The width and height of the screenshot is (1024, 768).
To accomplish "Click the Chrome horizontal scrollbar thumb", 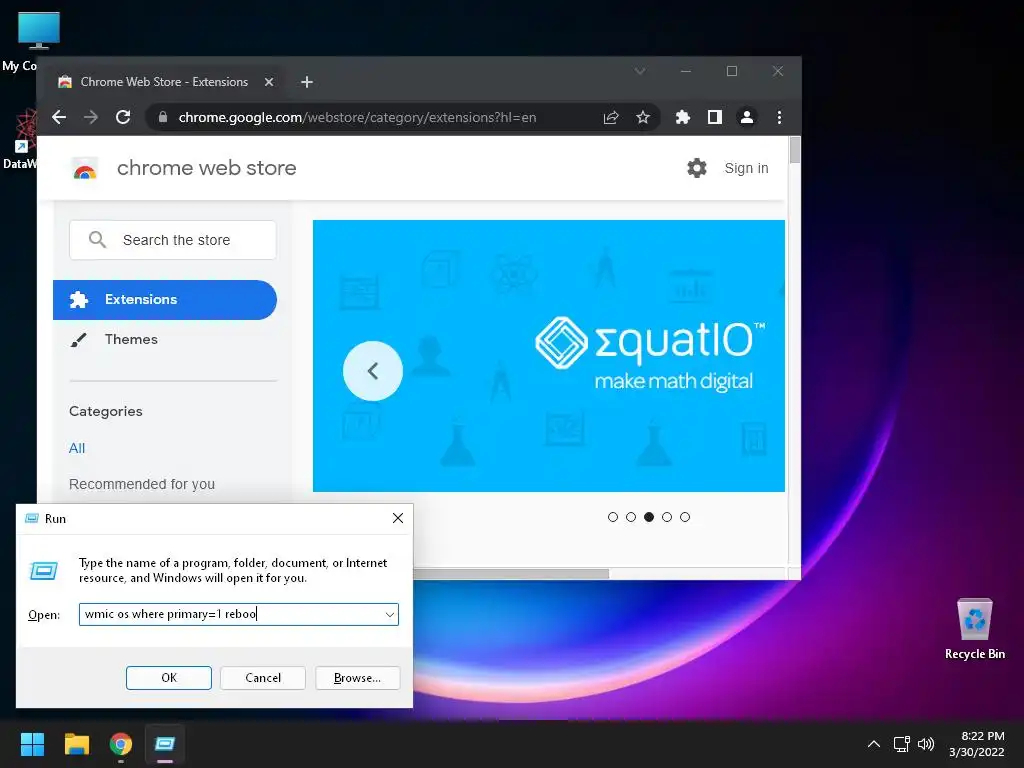I will click(x=511, y=574).
